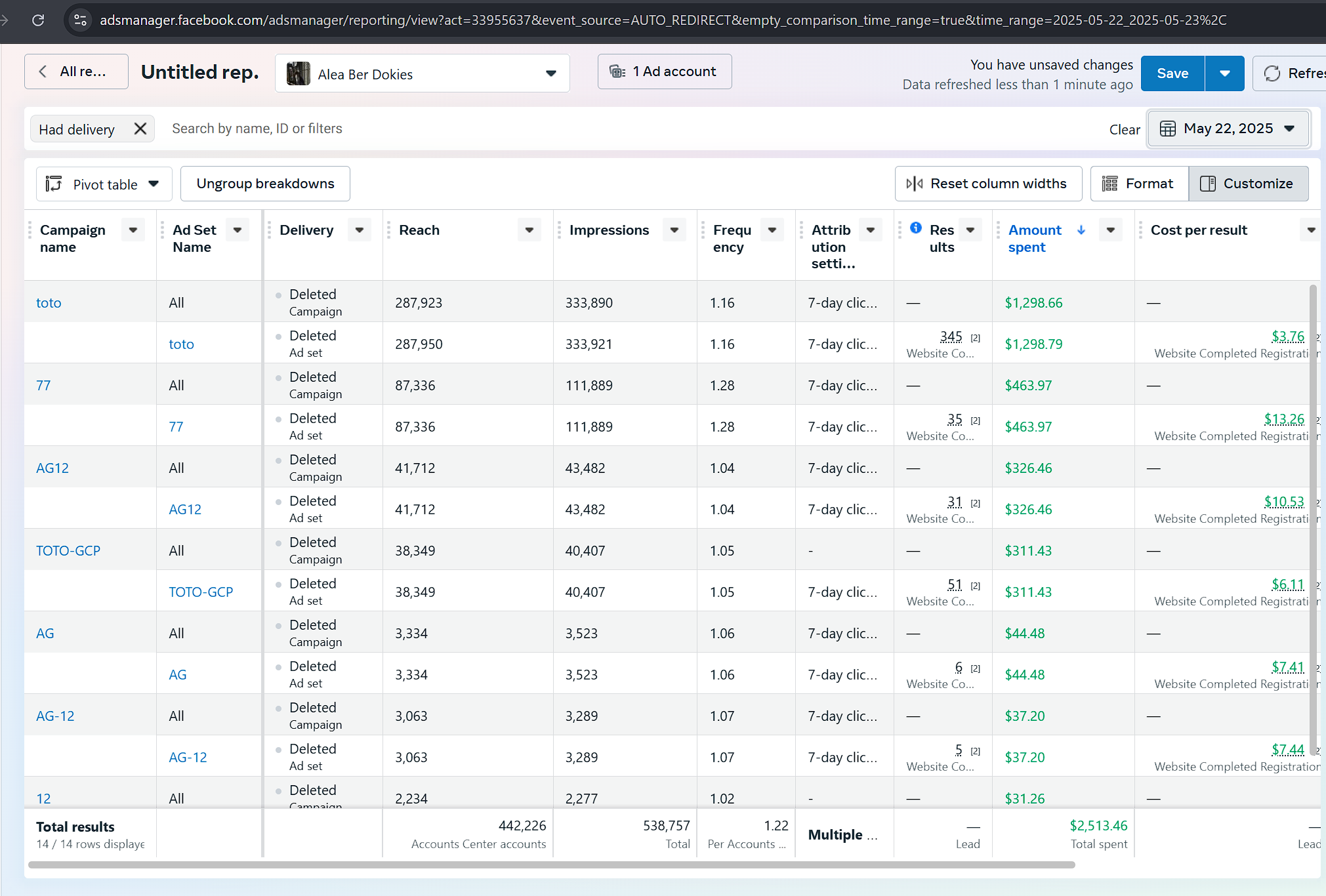Toggle the Customize panel
Viewport: 1326px width, 896px height.
point(1248,184)
